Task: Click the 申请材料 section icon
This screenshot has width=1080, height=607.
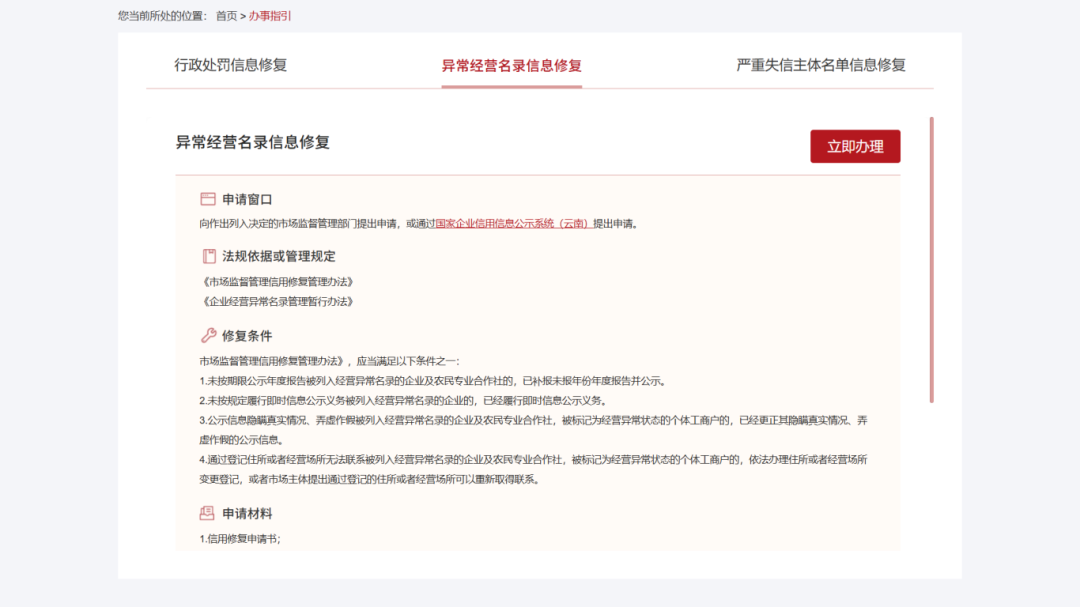Action: [x=208, y=513]
